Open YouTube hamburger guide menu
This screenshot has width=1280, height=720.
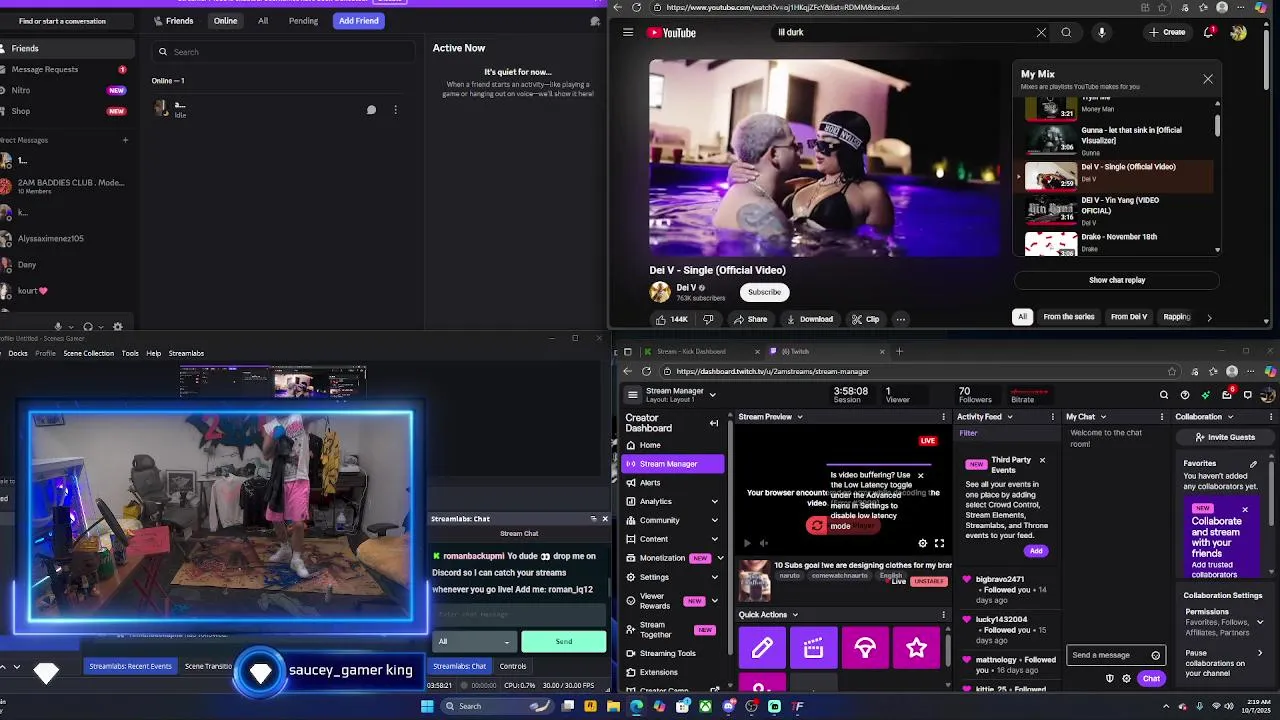pyautogui.click(x=628, y=32)
